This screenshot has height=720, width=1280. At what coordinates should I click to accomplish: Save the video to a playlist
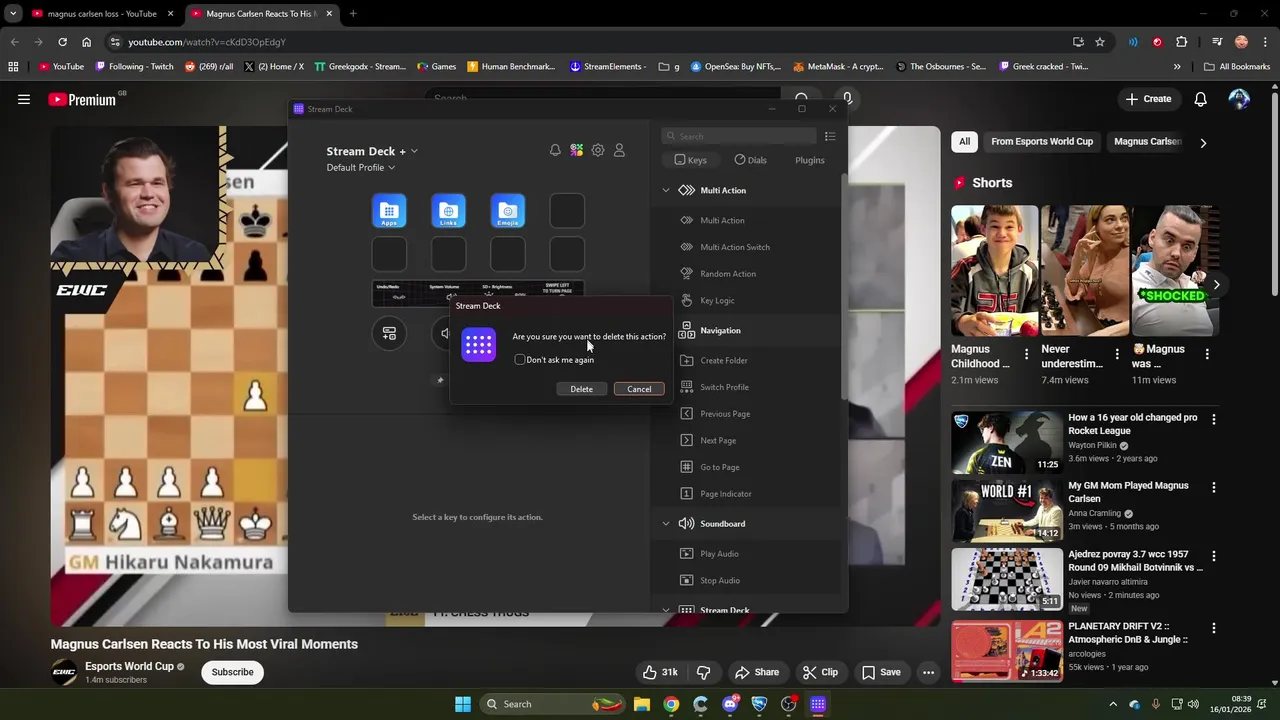pyautogui.click(x=881, y=672)
